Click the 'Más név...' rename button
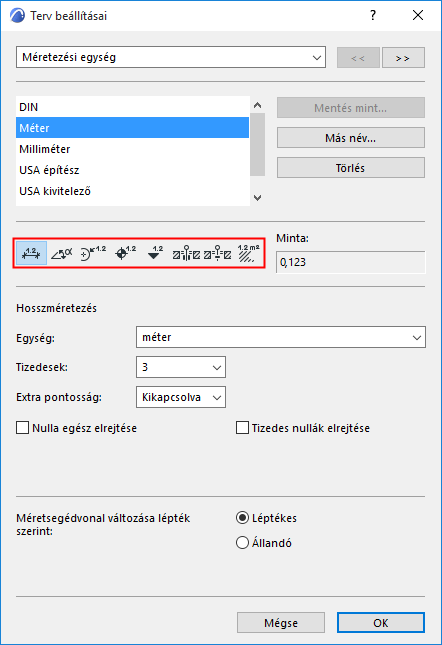442x645 pixels. (351, 138)
